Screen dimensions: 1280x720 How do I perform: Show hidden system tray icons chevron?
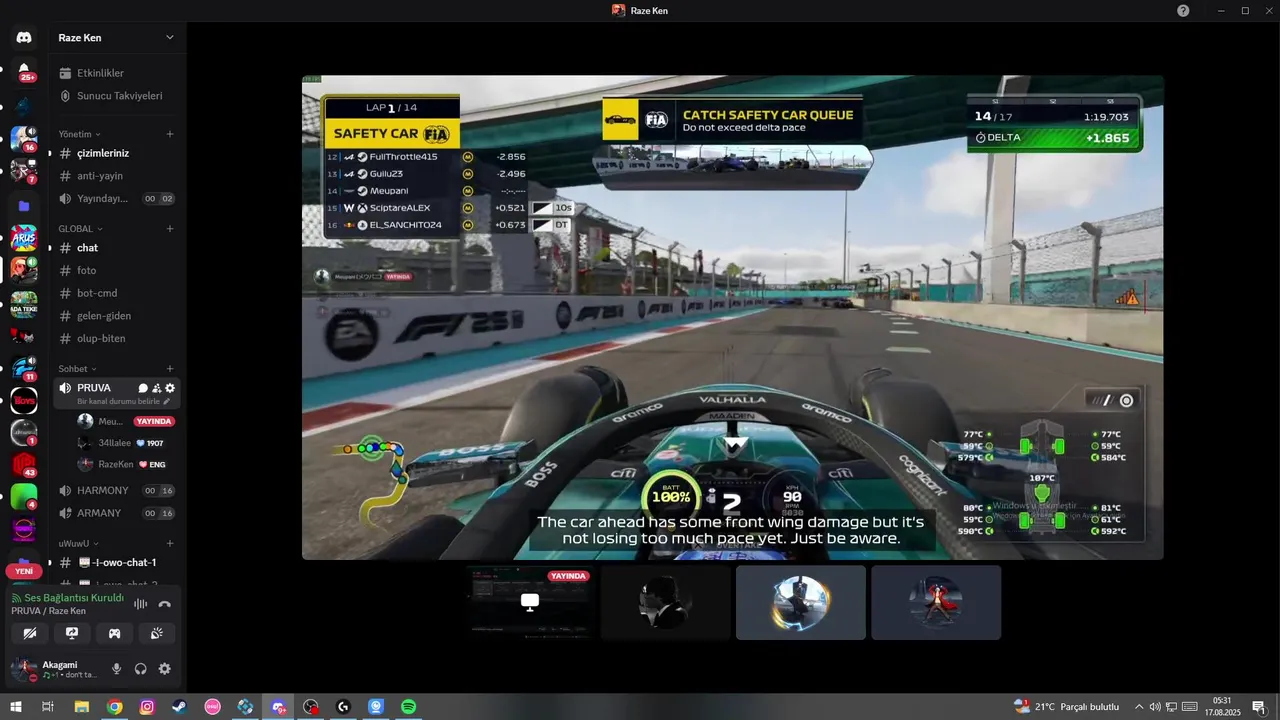coord(1138,707)
